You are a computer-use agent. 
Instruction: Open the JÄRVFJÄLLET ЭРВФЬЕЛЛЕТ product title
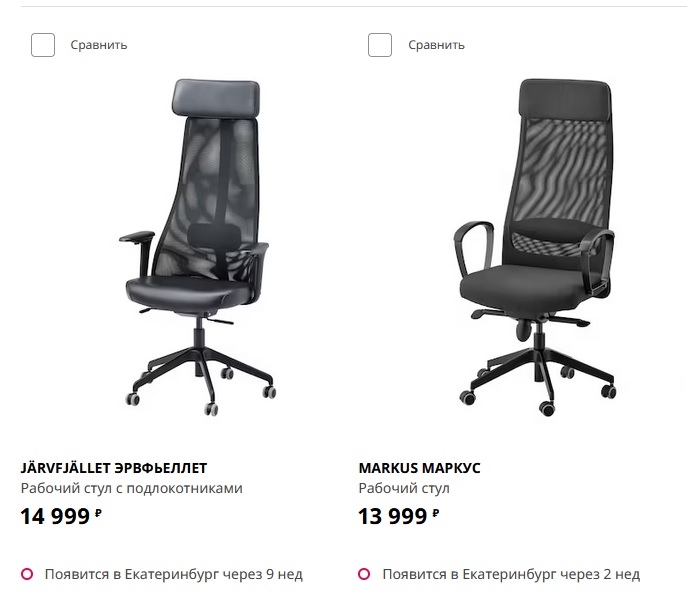point(113,468)
